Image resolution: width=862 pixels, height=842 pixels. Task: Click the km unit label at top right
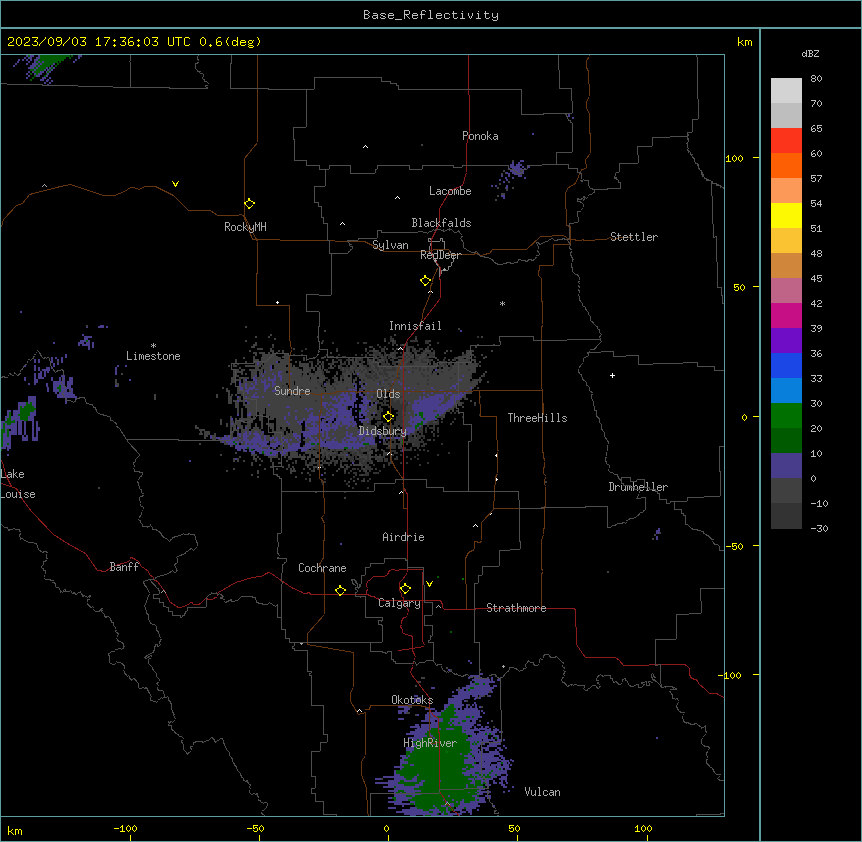tap(744, 42)
